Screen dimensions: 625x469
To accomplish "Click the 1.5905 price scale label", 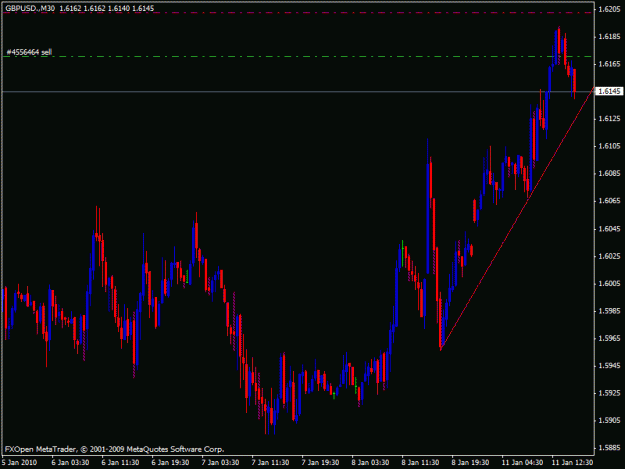I will [x=609, y=420].
